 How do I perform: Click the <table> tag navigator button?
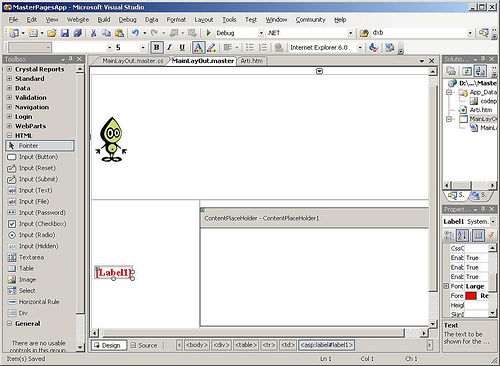pyautogui.click(x=246, y=345)
